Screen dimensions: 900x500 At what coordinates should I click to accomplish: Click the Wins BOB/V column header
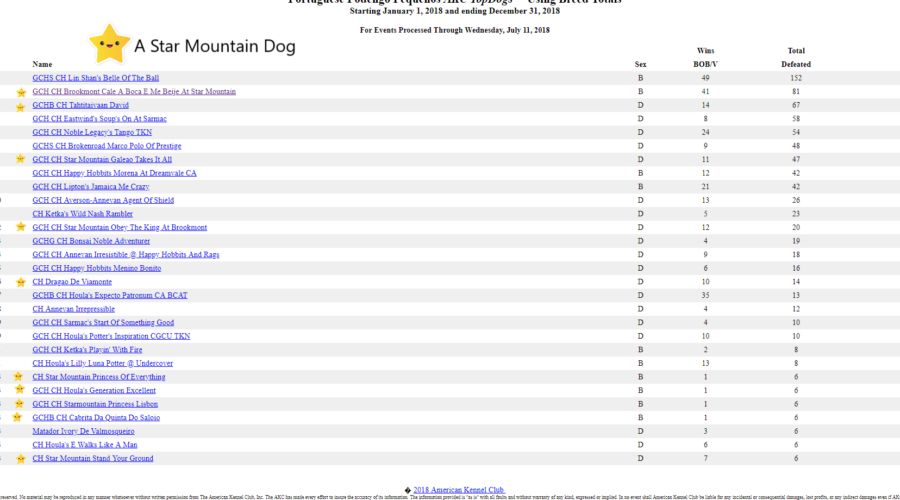705,57
